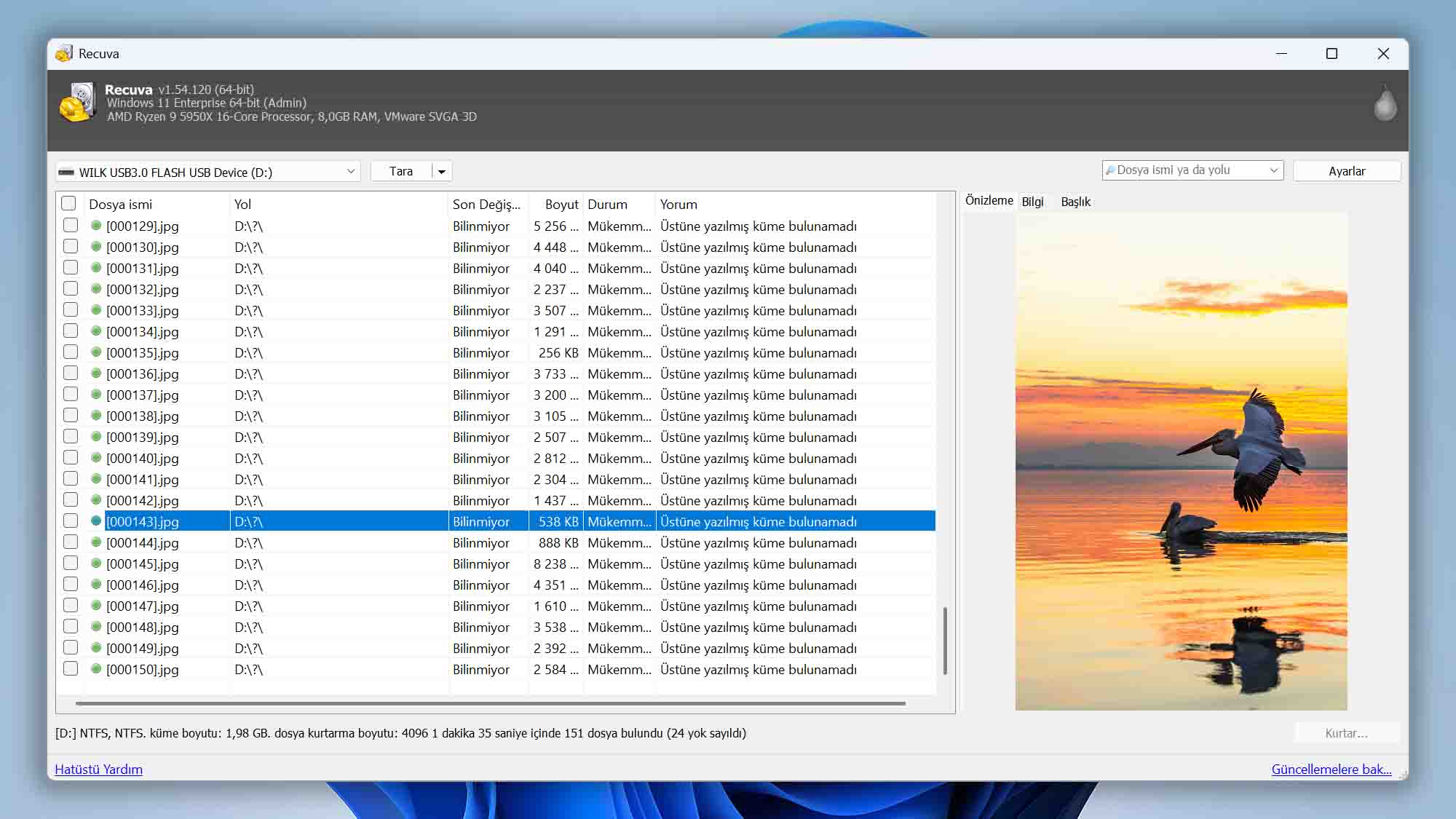This screenshot has height=819, width=1456.
Task: Toggle the select-all checkbox in header
Action: (68, 204)
